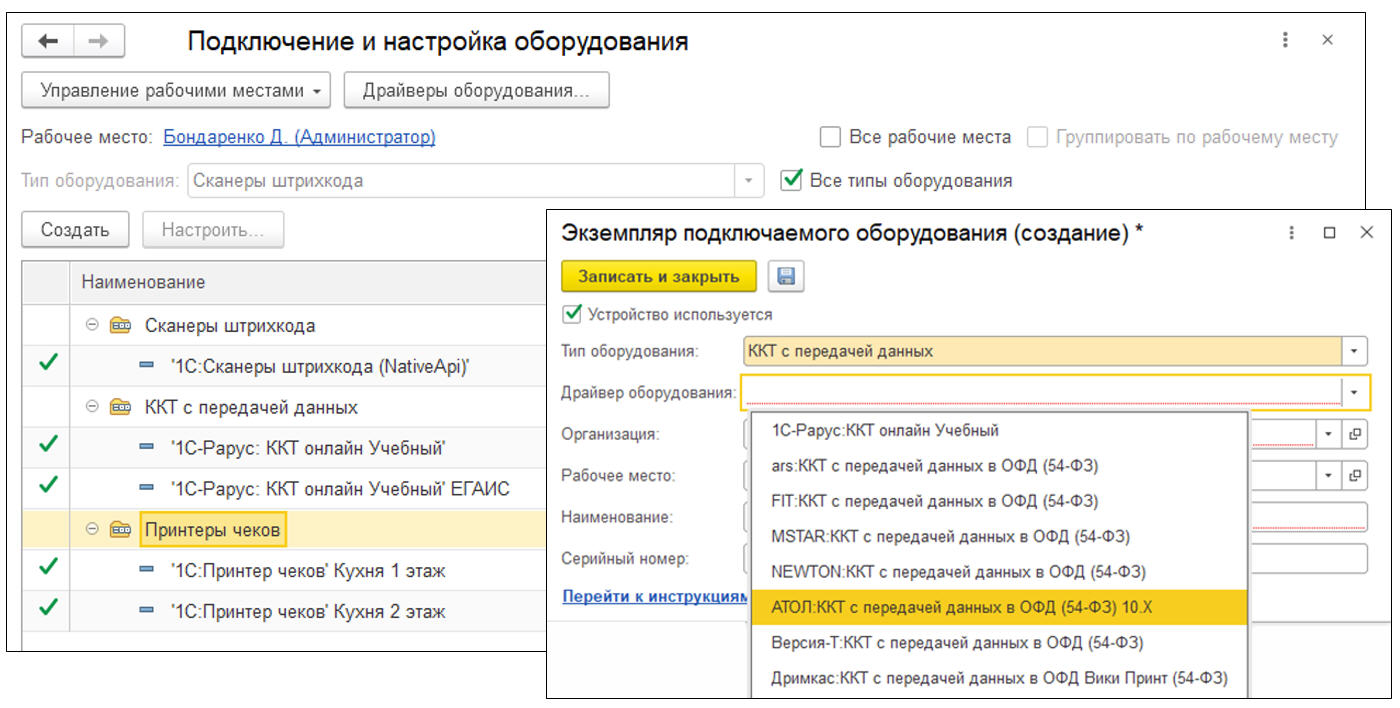This screenshot has height=708, width=1400.
Task: Collapse the Сканеры штрихкода group
Action: [93, 325]
